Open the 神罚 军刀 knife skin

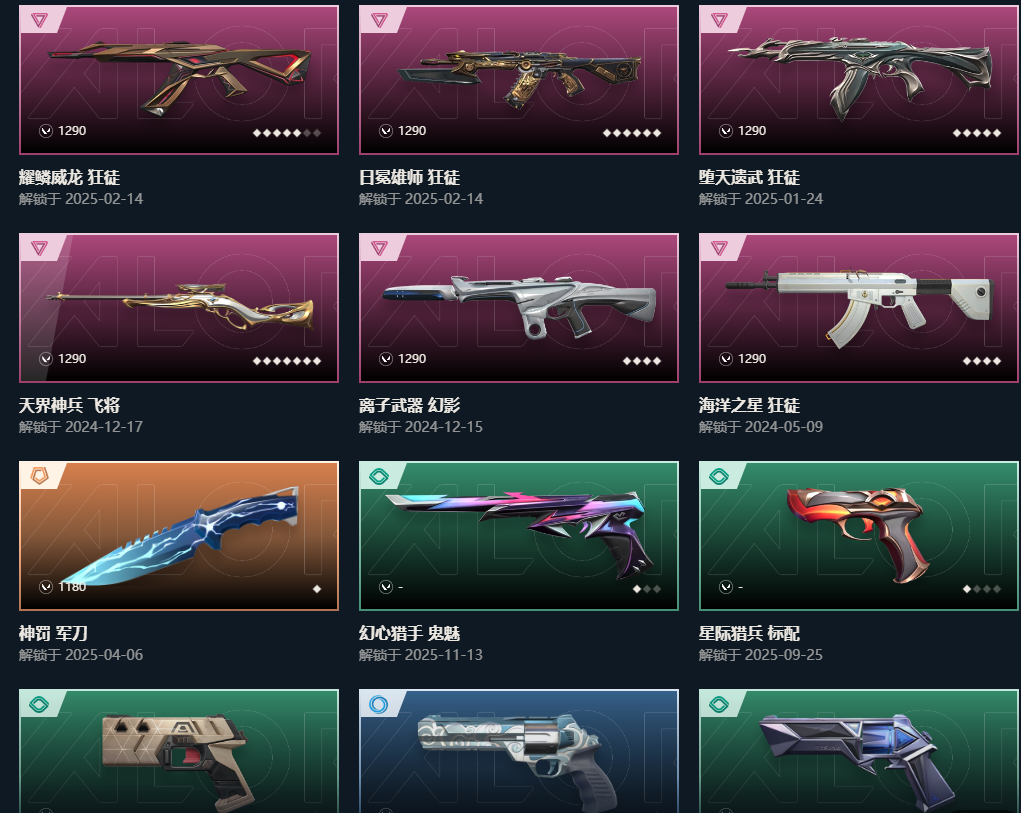click(179, 535)
